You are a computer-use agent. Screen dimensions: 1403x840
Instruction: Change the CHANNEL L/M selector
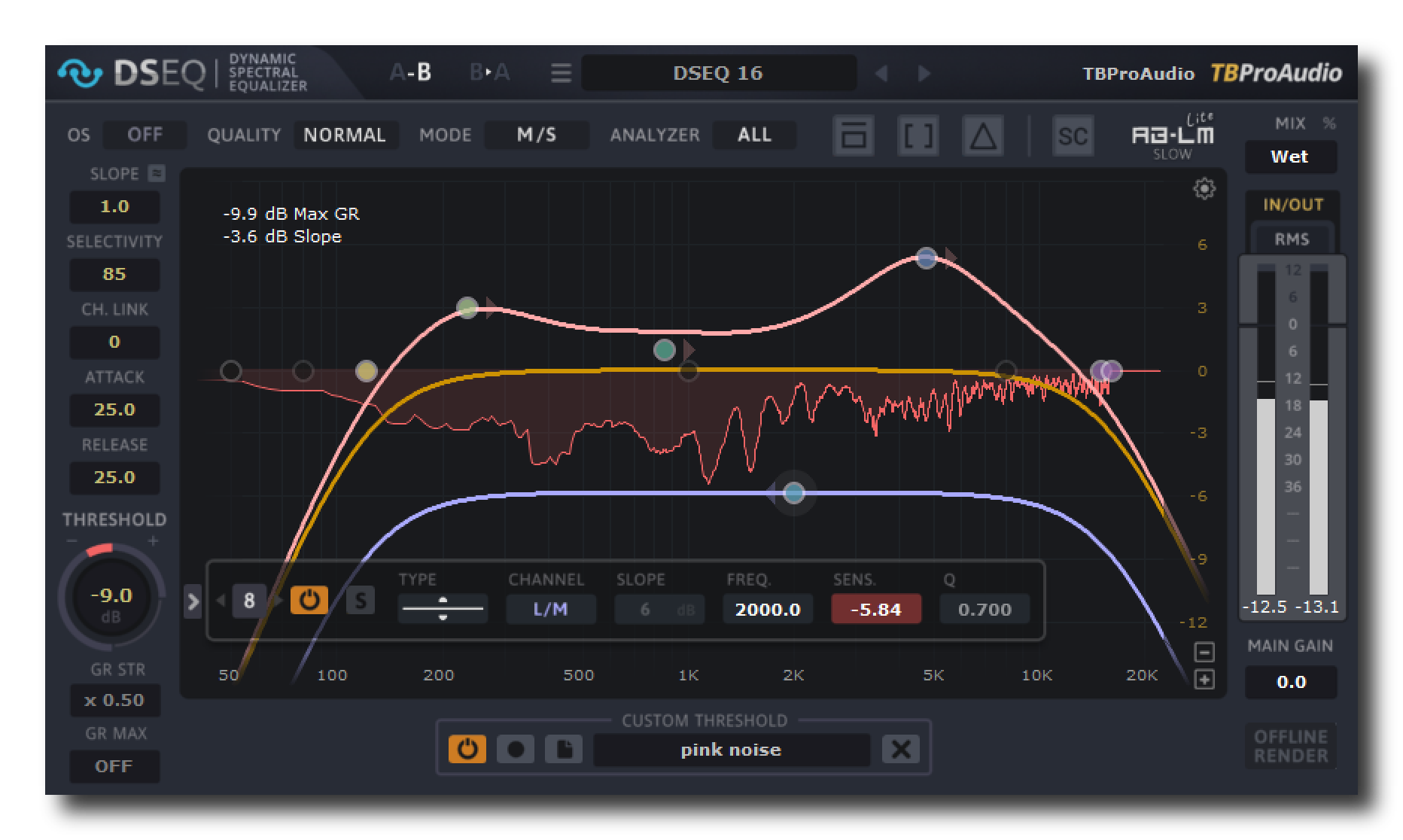coord(551,609)
